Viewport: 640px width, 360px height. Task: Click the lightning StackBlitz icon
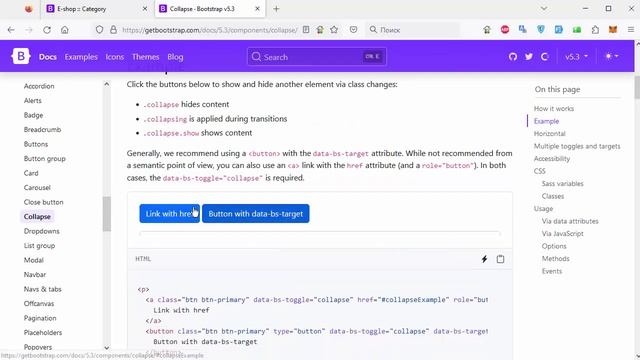[x=484, y=259]
